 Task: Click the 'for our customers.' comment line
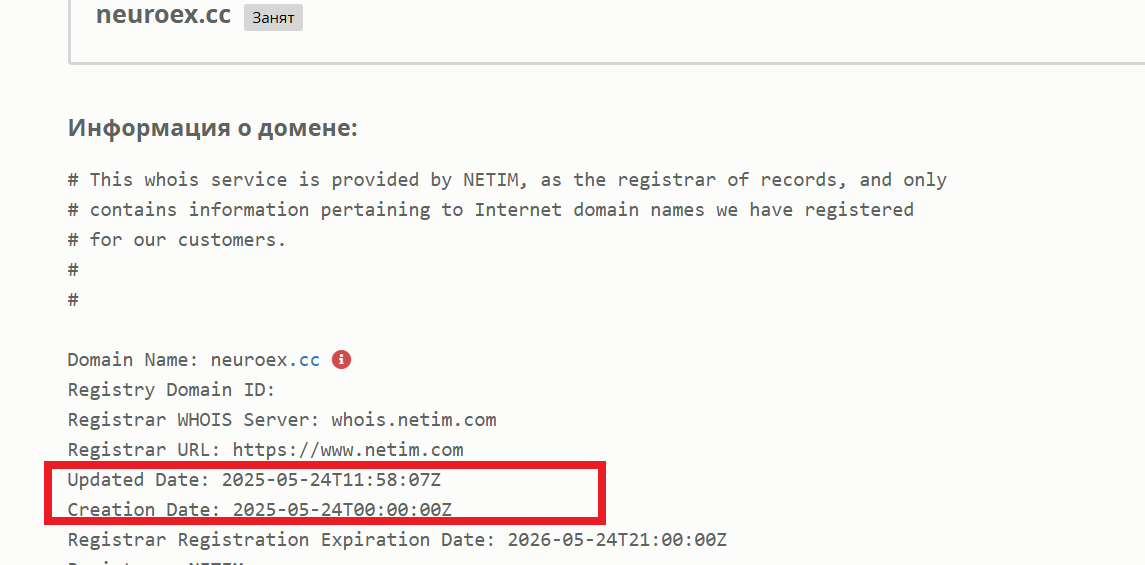pos(177,239)
